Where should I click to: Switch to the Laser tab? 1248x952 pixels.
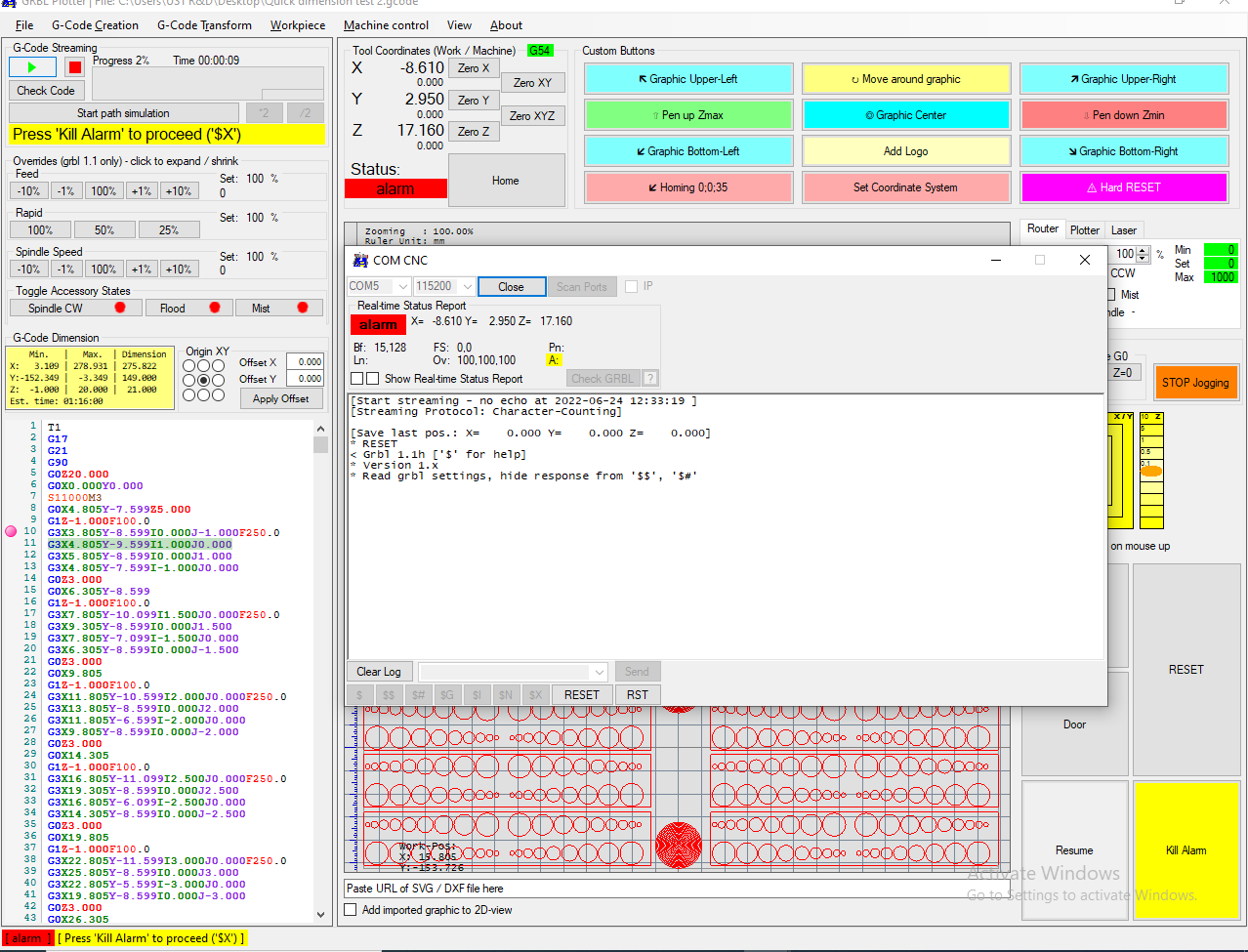pyautogui.click(x=1124, y=230)
